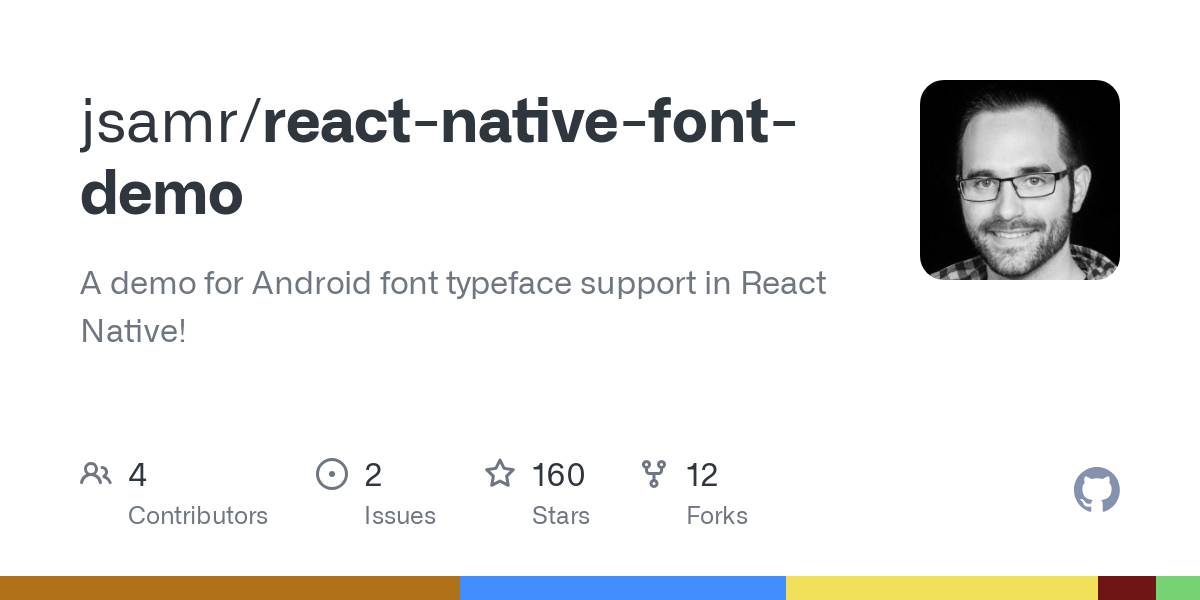Switch to the Stars section label
Image resolution: width=1200 pixels, height=600 pixels.
[561, 516]
